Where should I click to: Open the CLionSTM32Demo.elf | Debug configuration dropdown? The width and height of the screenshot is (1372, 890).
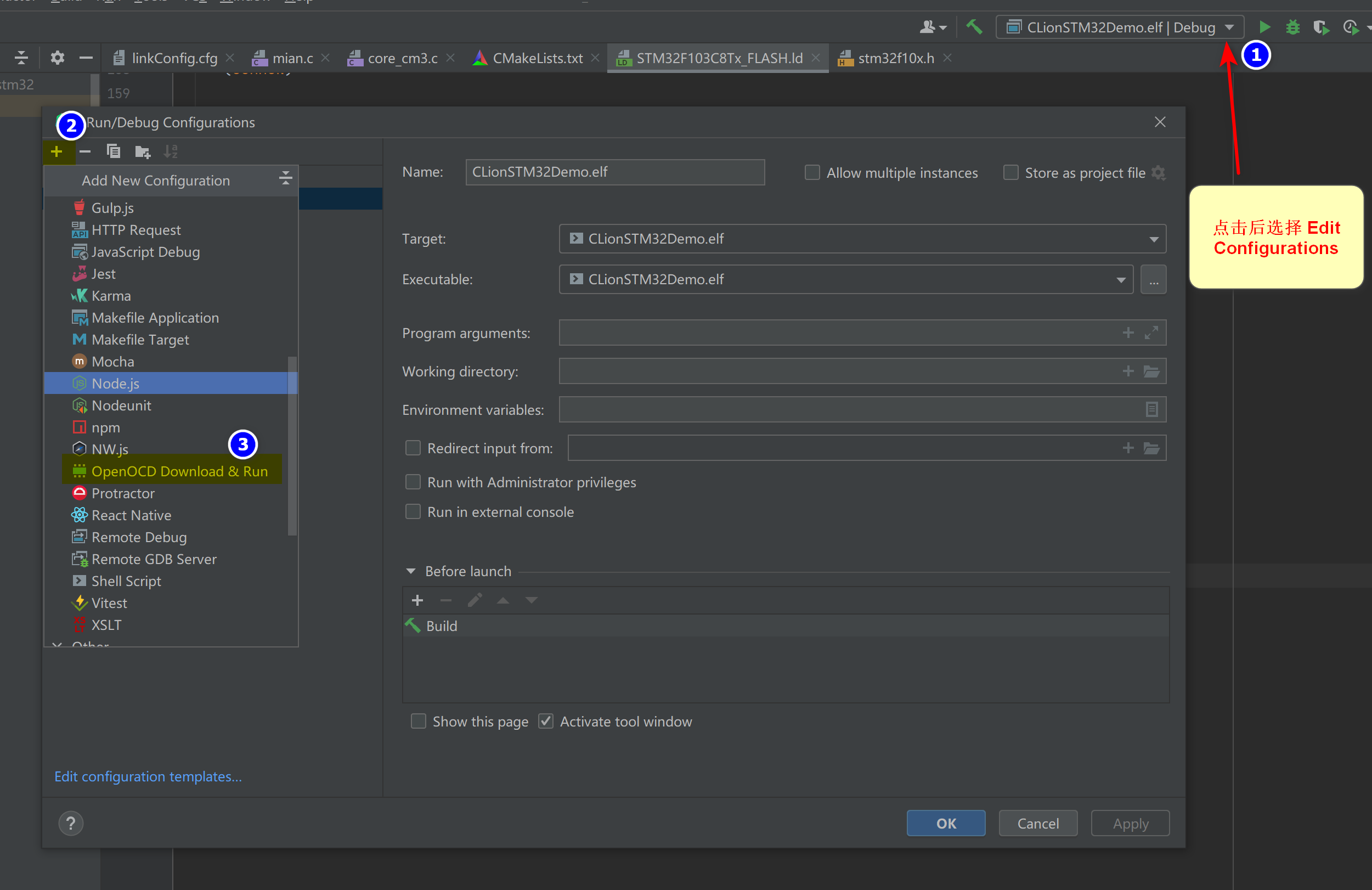point(1119,27)
